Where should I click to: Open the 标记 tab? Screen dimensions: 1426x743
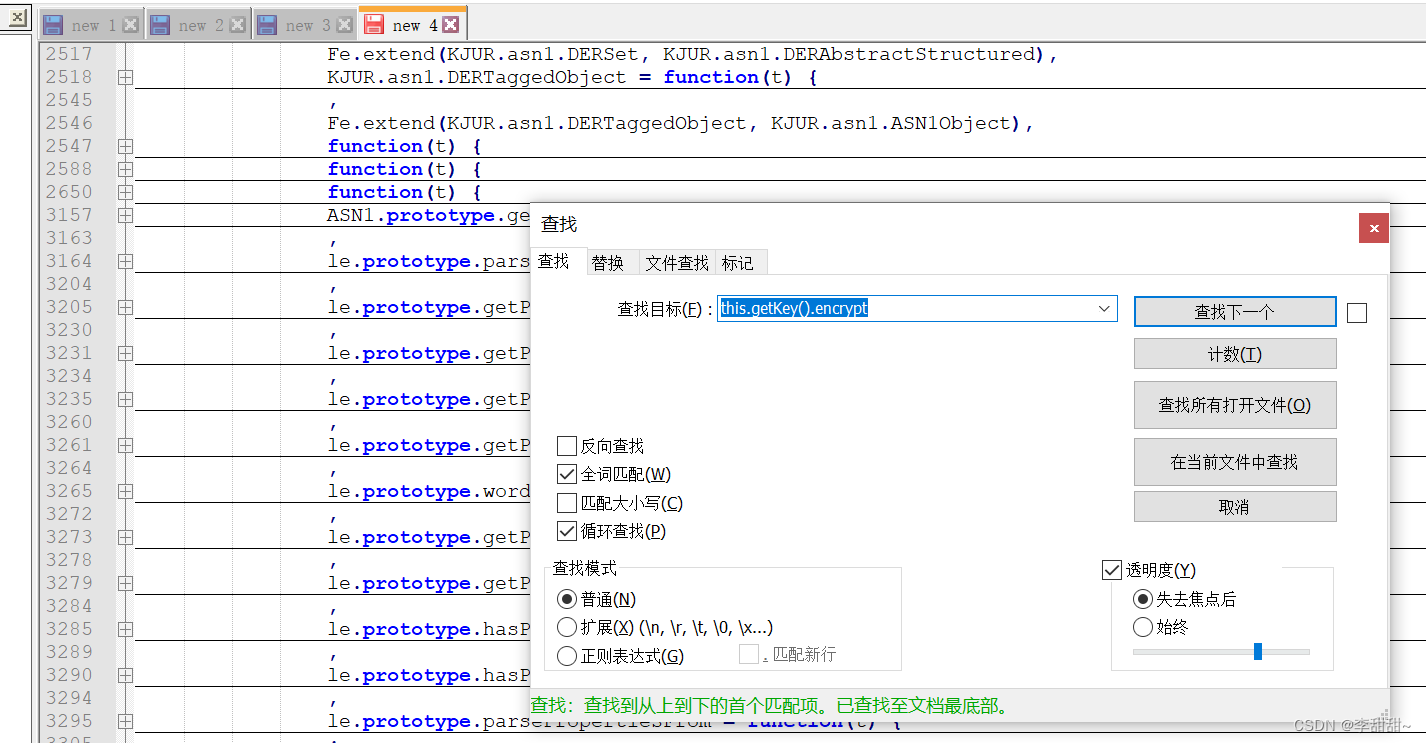click(738, 262)
